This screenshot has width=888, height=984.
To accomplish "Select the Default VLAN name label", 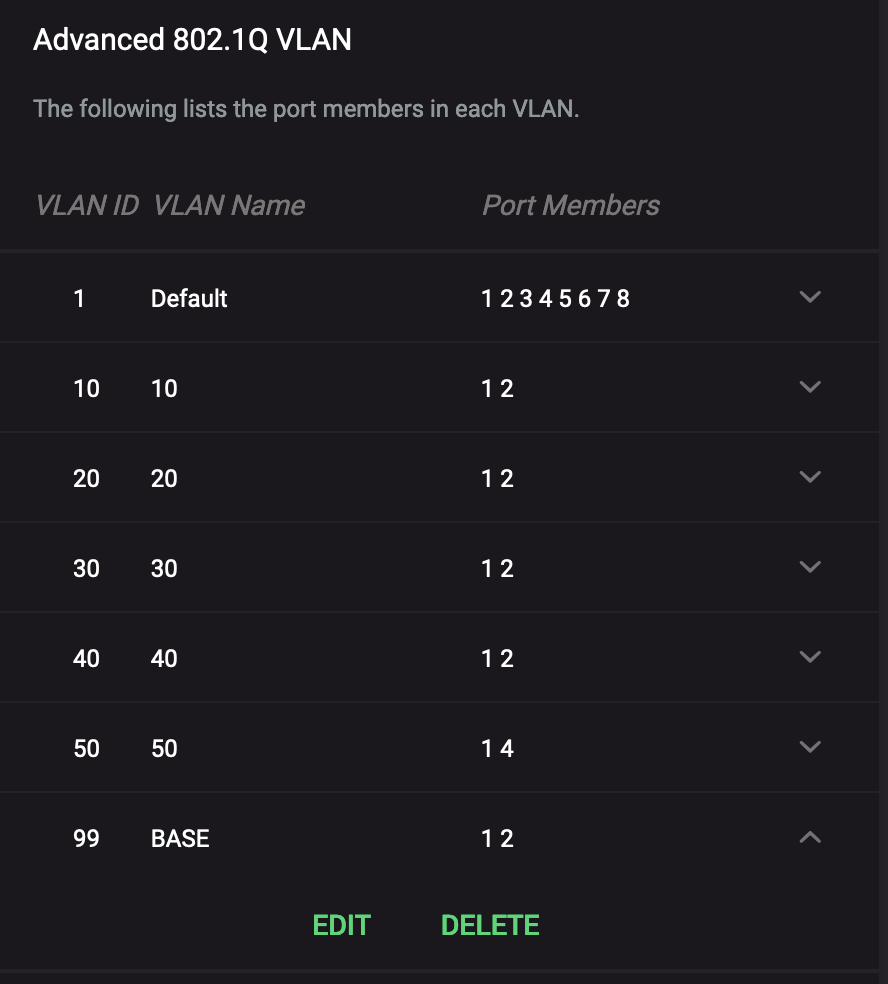I will pyautogui.click(x=189, y=298).
